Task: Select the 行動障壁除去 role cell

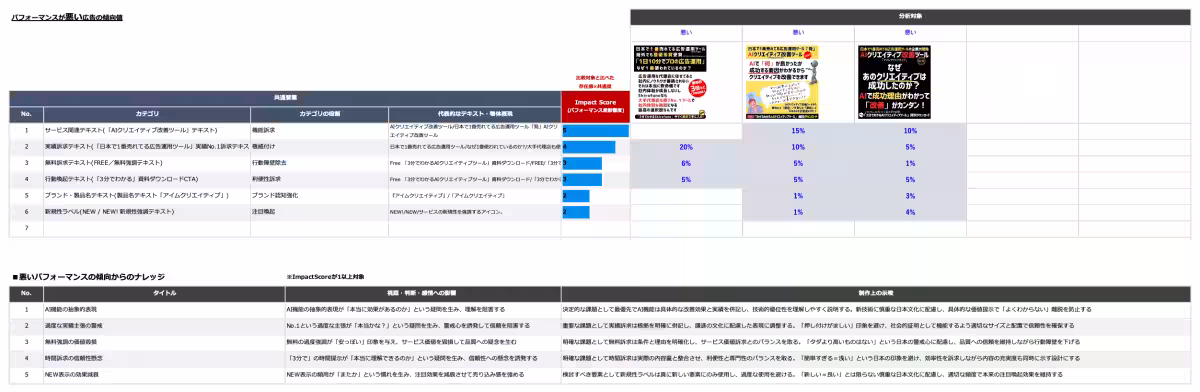Action: point(320,163)
